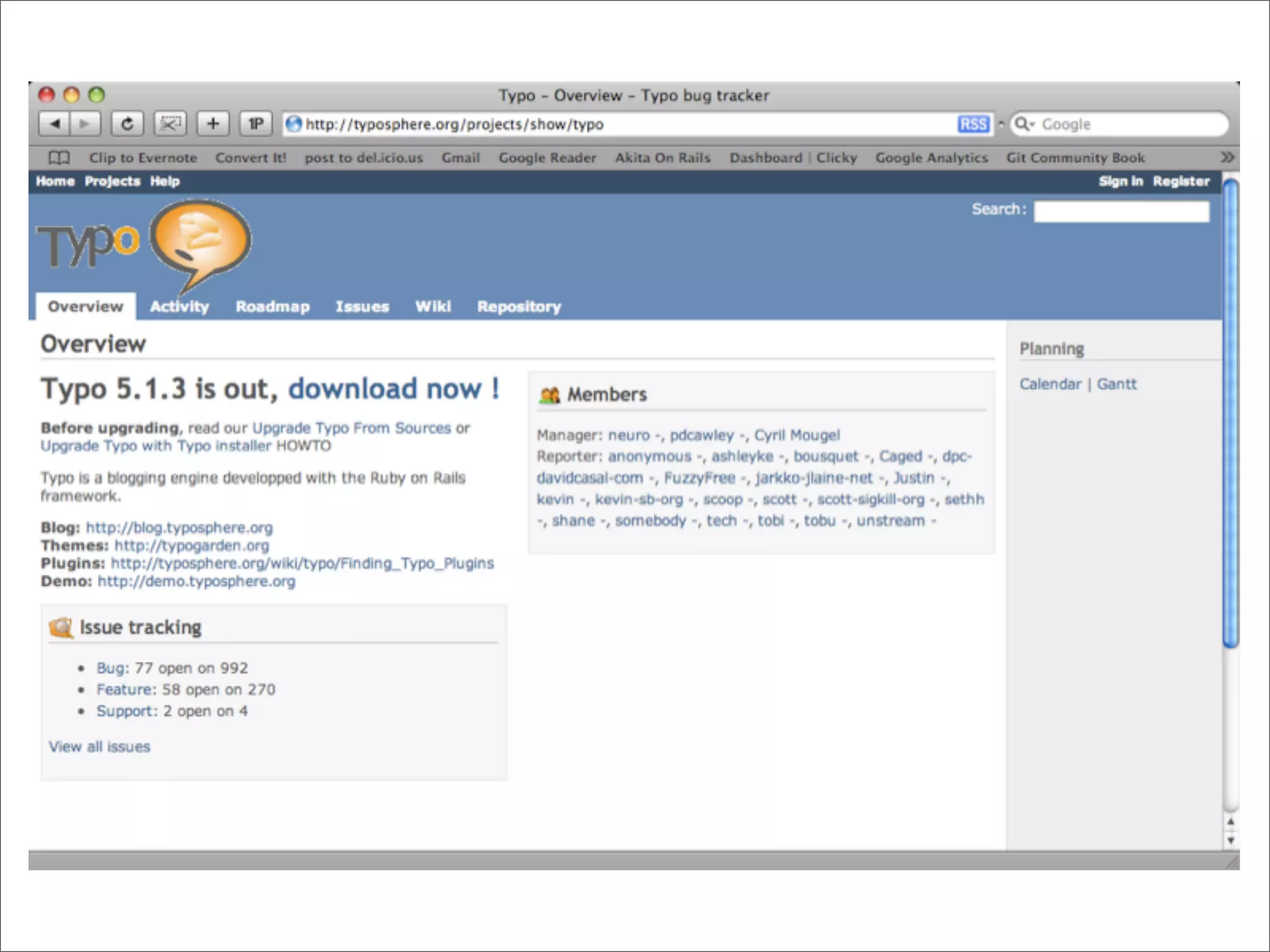Open the Finding_Typo_Plugins wiki link

tap(303, 563)
